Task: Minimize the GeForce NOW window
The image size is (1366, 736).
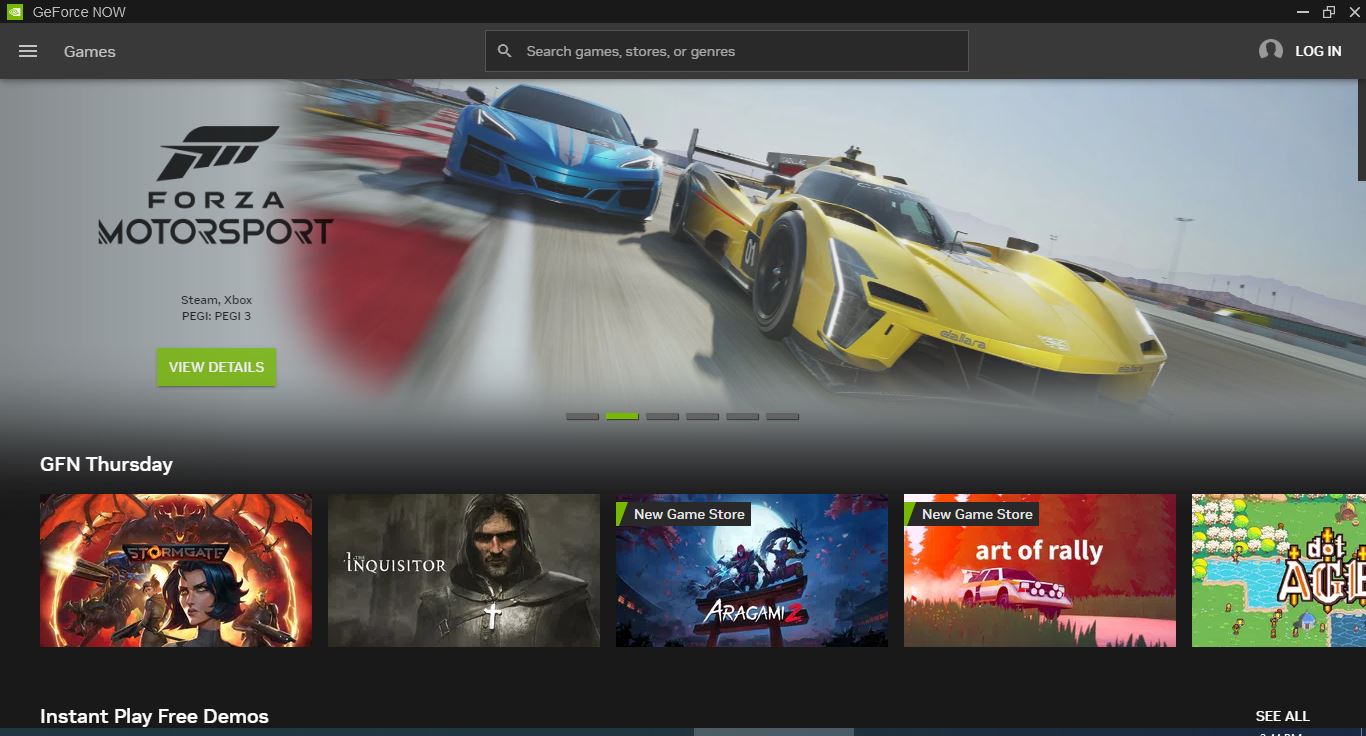Action: click(x=1303, y=12)
